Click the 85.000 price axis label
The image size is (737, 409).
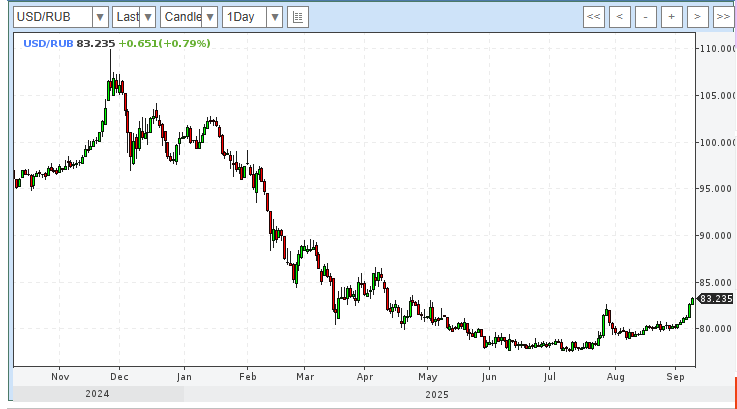point(716,283)
